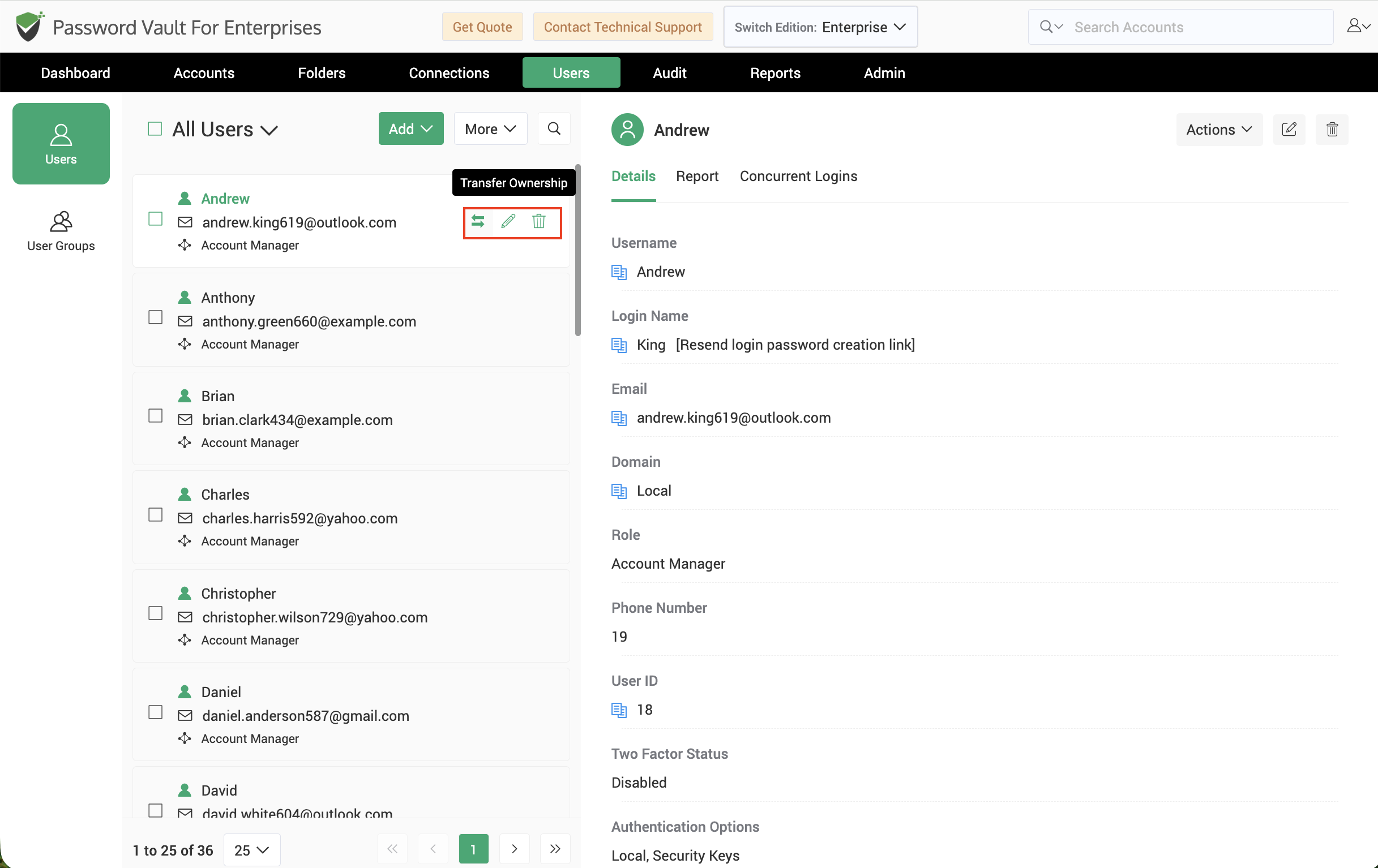The width and height of the screenshot is (1378, 868).
Task: Switch to the Report tab
Action: pos(697,176)
